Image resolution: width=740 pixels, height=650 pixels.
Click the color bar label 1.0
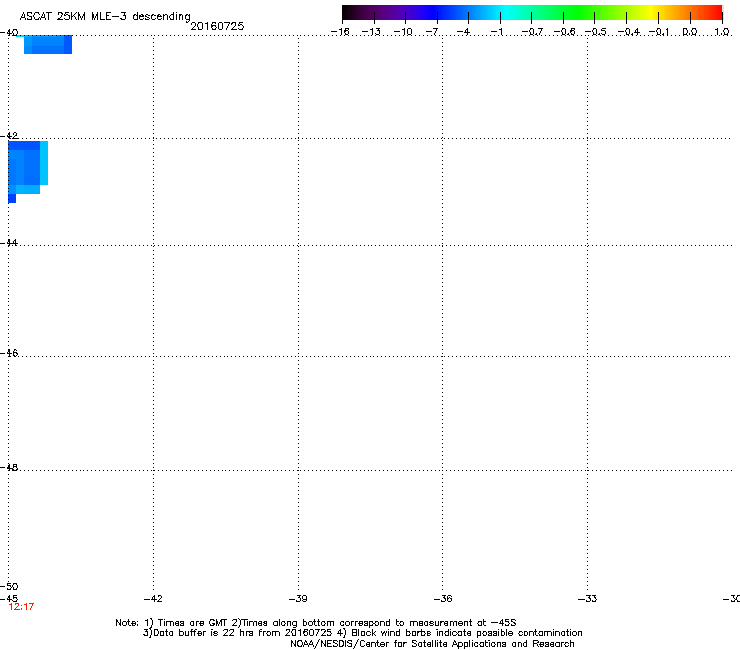722,32
